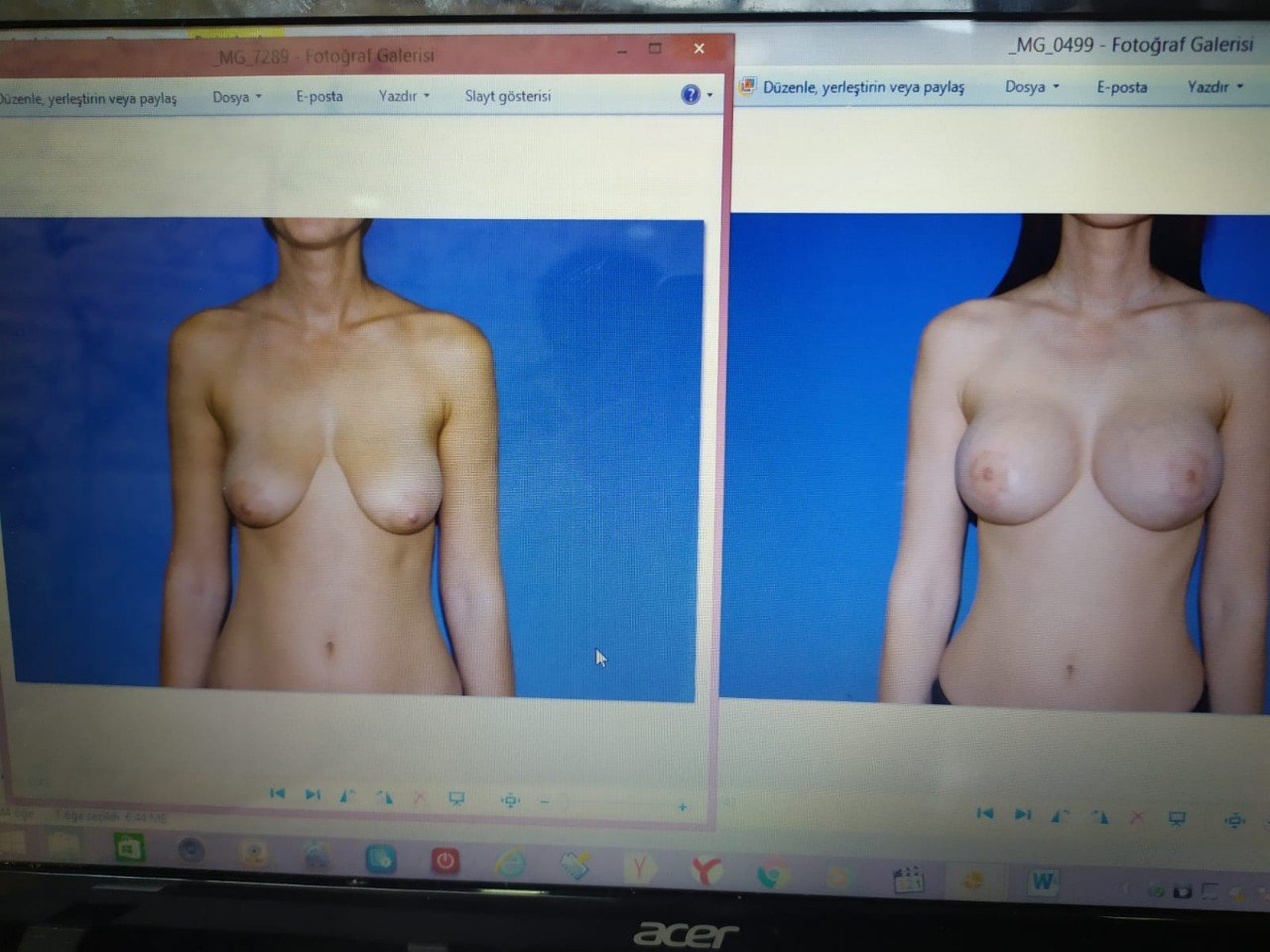Expand Yazdır dropdown in MG_7289 window
This screenshot has width=1270, height=952.
pyautogui.click(x=403, y=96)
